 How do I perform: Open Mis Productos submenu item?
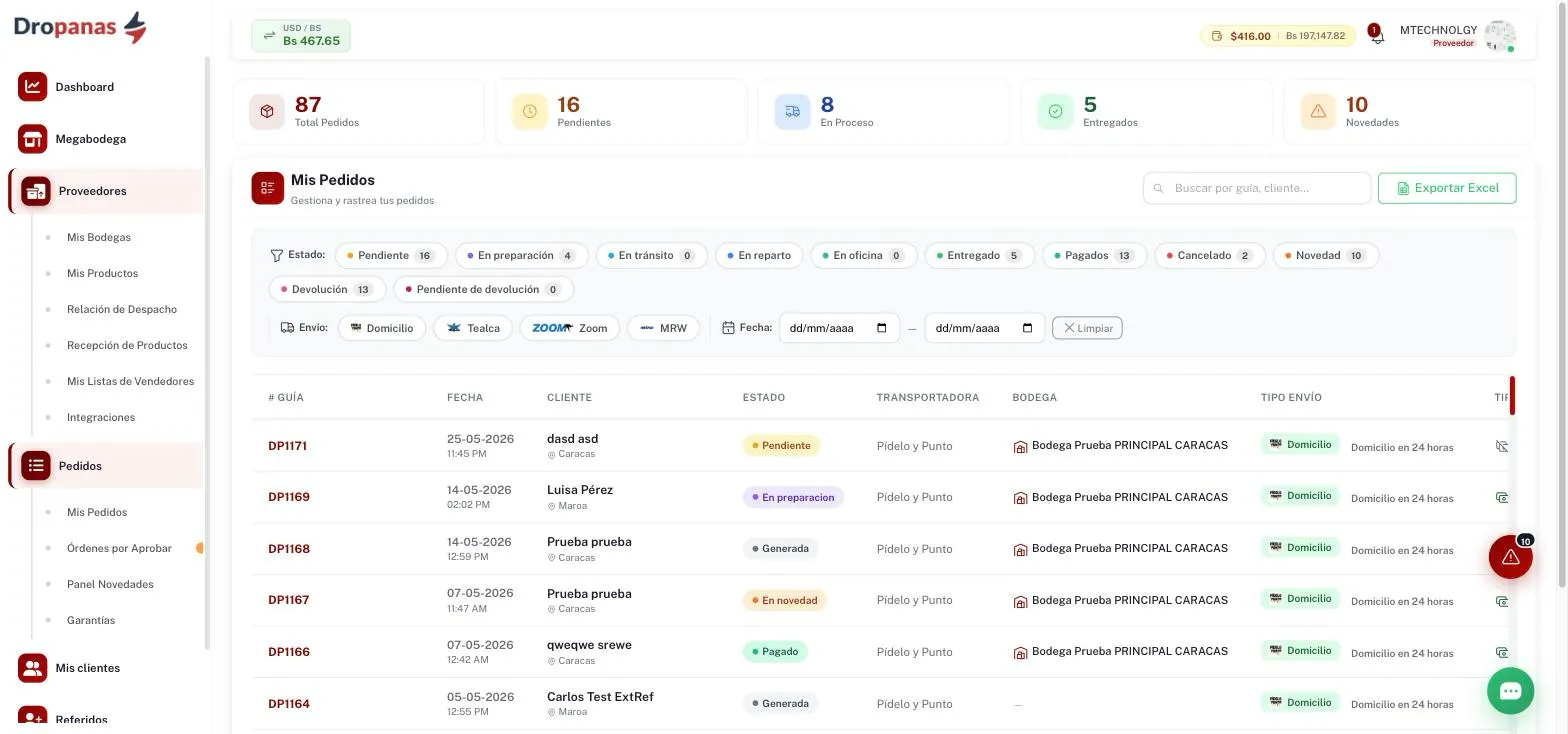(102, 274)
